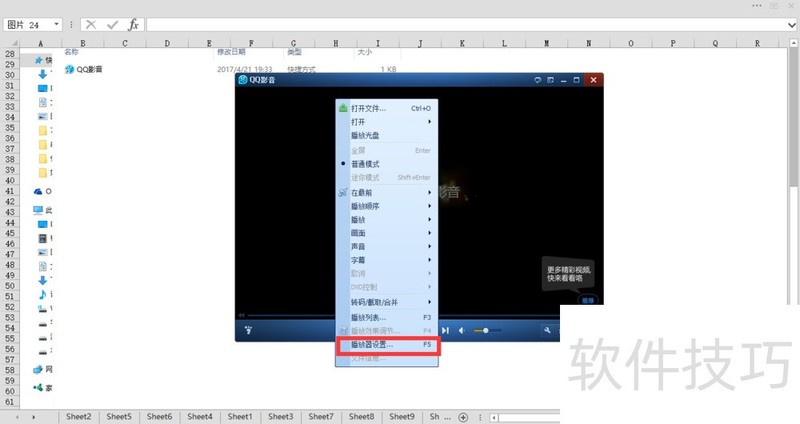Image resolution: width=800 pixels, height=424 pixels.
Task: Click the formula bar input field
Action: coord(450,24)
